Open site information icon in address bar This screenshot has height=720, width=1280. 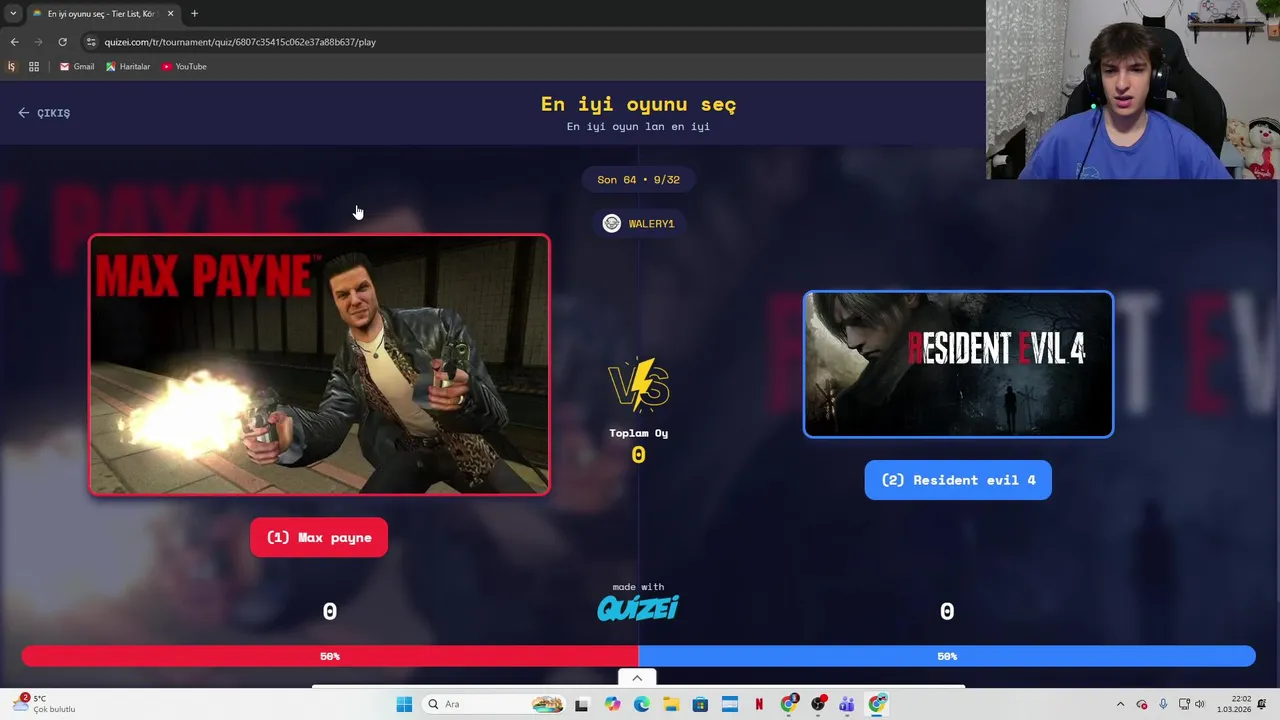coord(91,42)
